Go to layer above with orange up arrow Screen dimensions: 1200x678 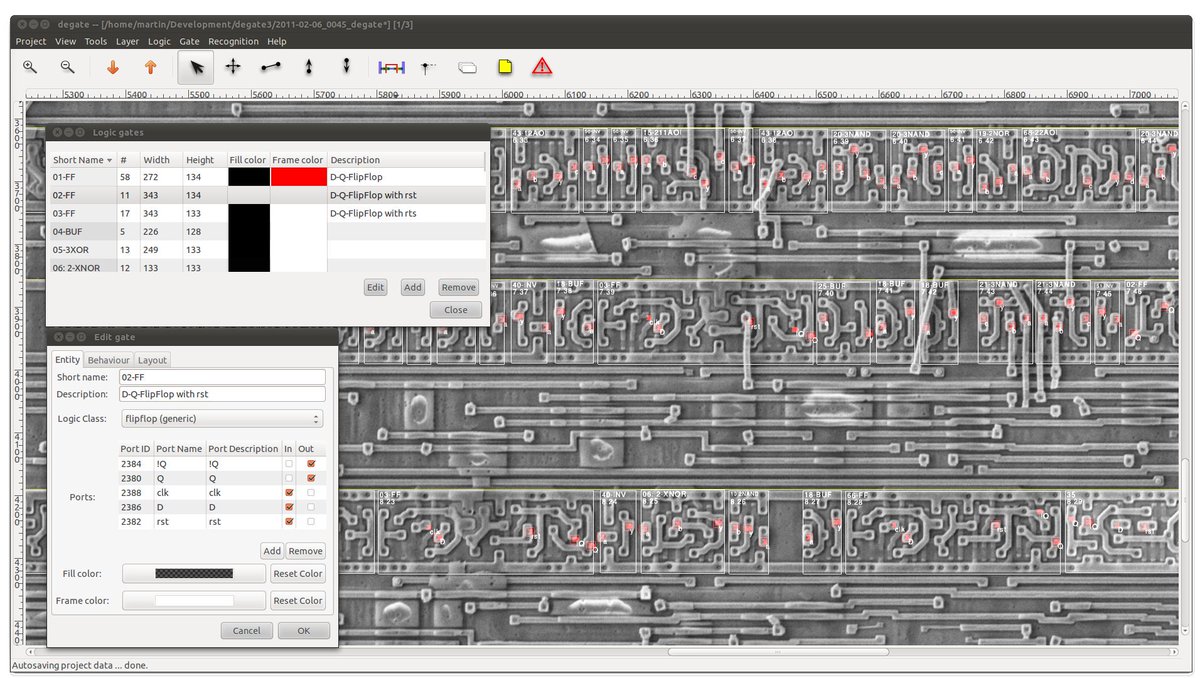click(150, 67)
